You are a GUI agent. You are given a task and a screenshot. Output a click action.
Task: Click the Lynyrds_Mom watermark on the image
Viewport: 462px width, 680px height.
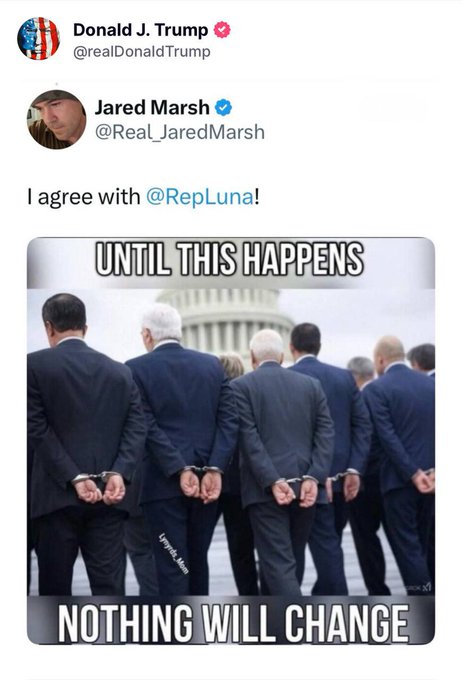coord(174,553)
